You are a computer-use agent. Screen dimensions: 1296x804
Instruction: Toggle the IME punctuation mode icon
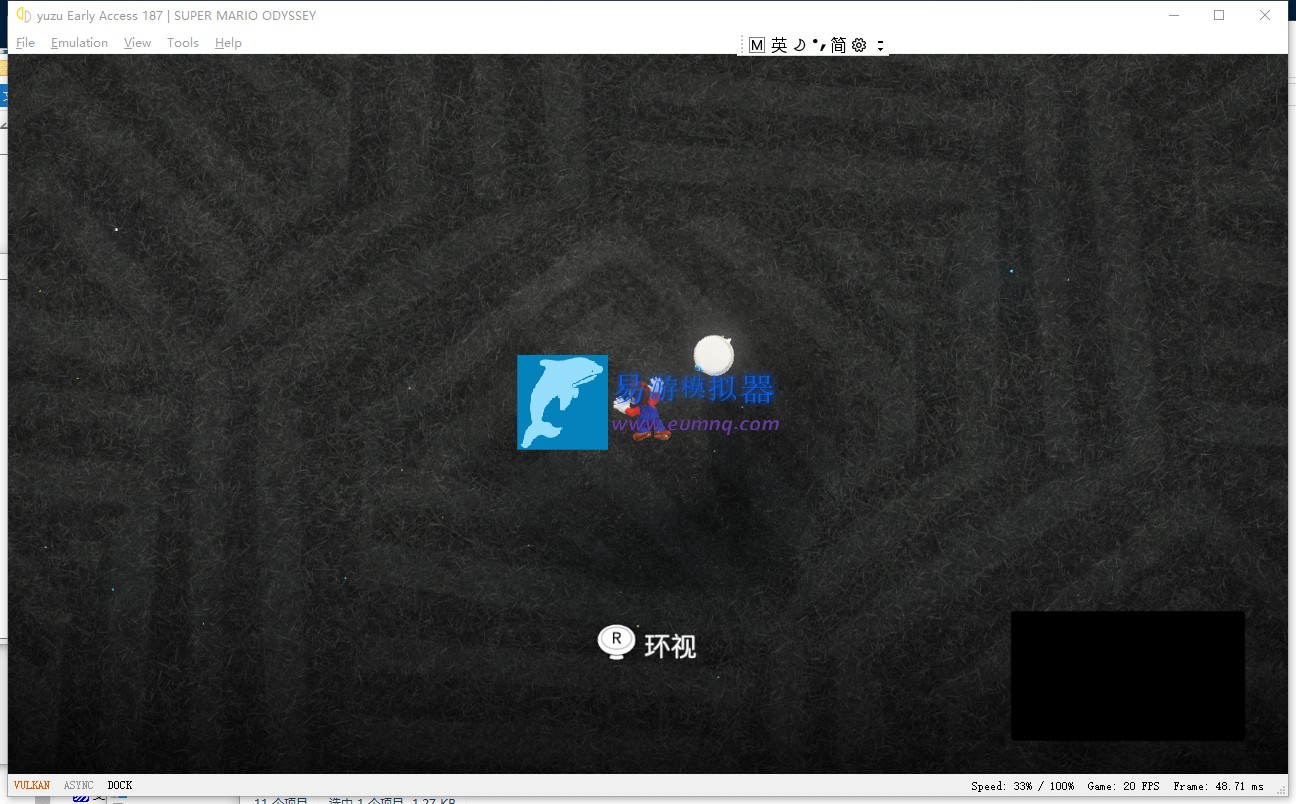[x=819, y=45]
